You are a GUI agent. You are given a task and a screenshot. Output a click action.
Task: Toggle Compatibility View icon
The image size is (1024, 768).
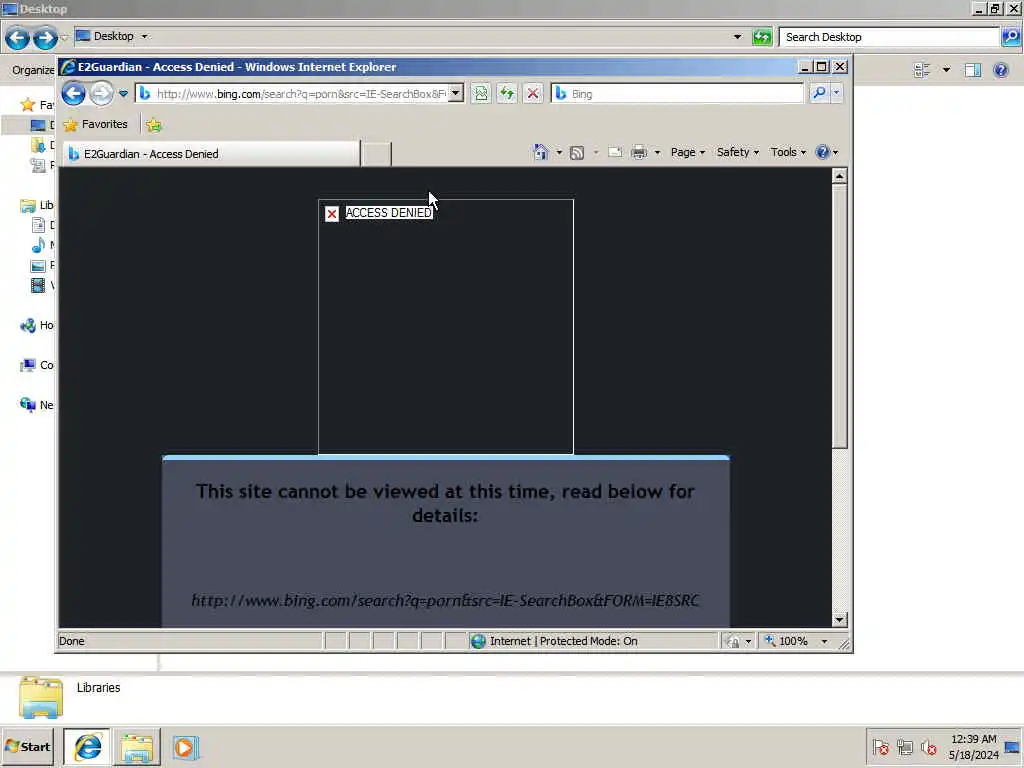[x=481, y=93]
